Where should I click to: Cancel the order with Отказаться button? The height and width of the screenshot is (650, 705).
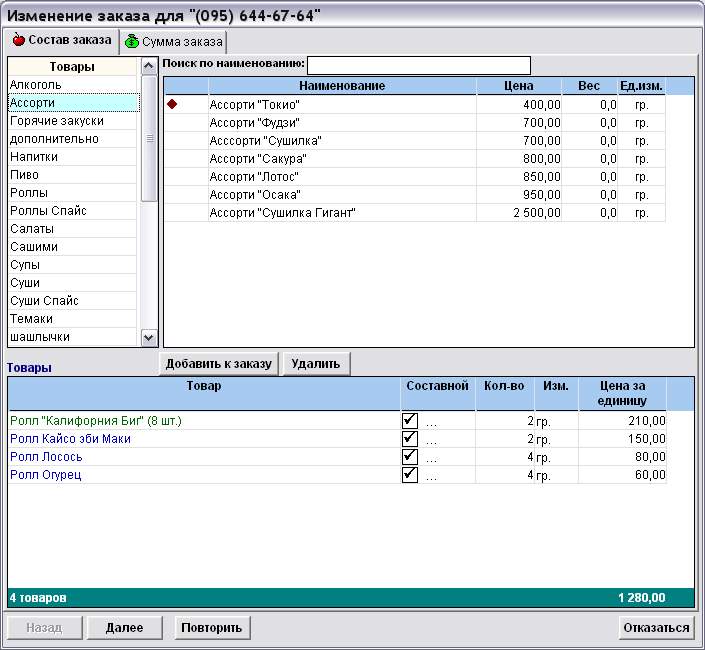pyautogui.click(x=656, y=628)
